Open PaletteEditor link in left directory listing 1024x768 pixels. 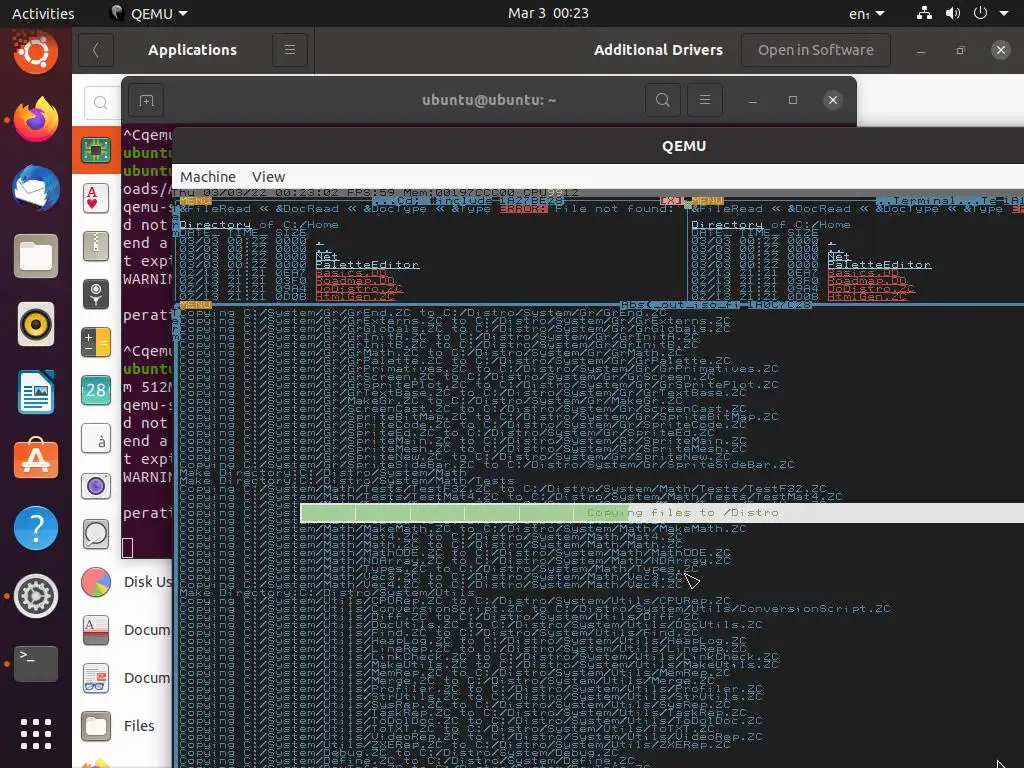pyautogui.click(x=367, y=264)
